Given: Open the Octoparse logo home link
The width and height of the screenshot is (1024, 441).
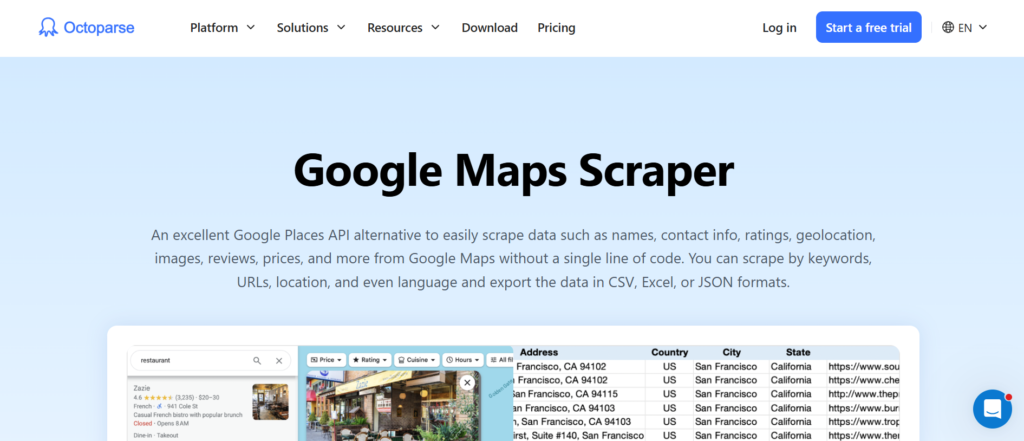Looking at the screenshot, I should tap(86, 27).
